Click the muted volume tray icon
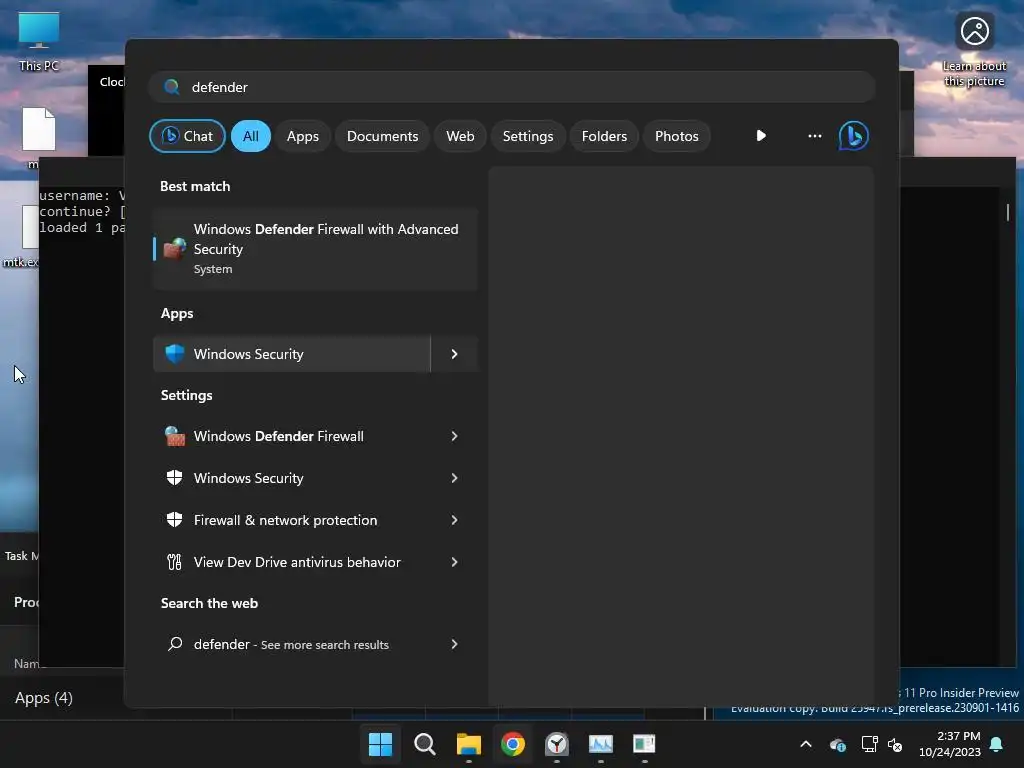 895,744
